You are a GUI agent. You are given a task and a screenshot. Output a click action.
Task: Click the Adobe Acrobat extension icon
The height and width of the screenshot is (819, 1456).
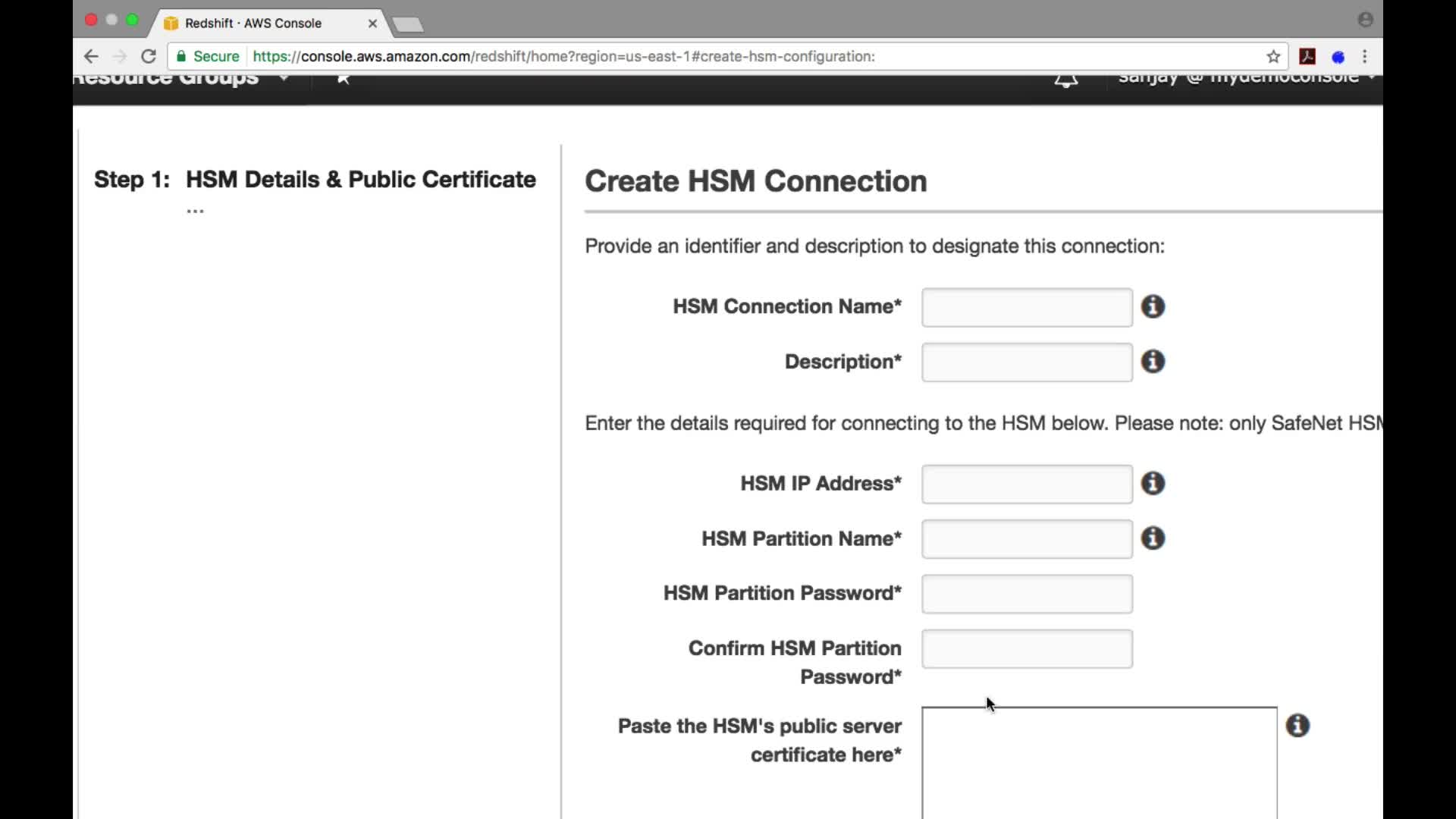point(1307,57)
